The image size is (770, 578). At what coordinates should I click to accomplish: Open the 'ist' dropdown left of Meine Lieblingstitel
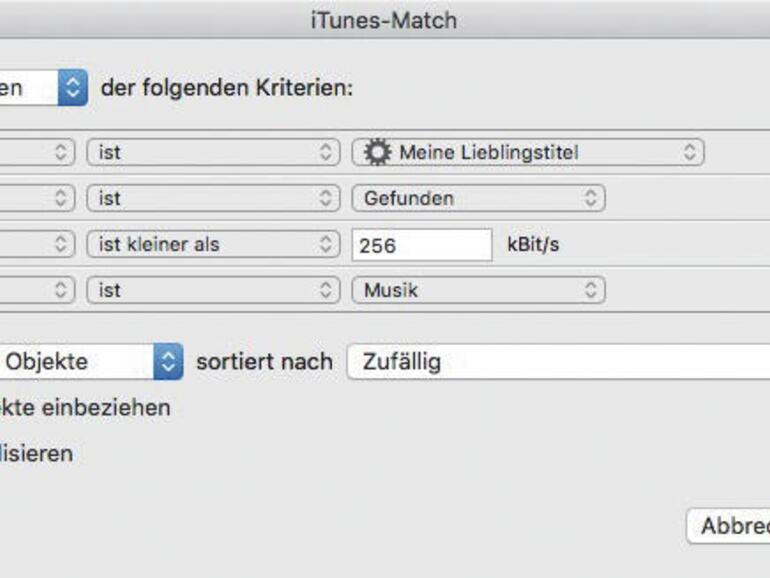tap(213, 153)
